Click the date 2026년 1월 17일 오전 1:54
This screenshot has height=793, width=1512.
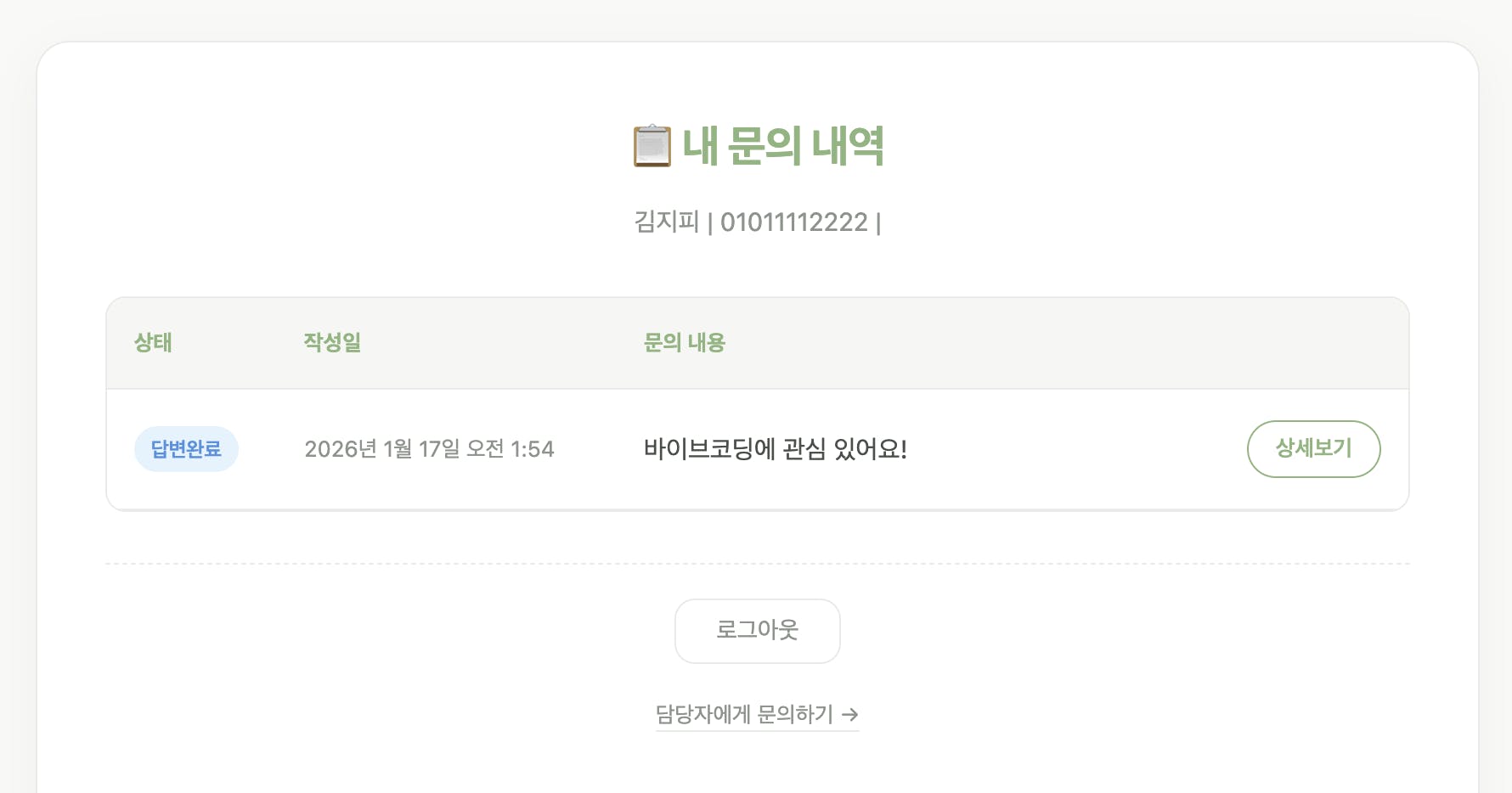pos(429,449)
